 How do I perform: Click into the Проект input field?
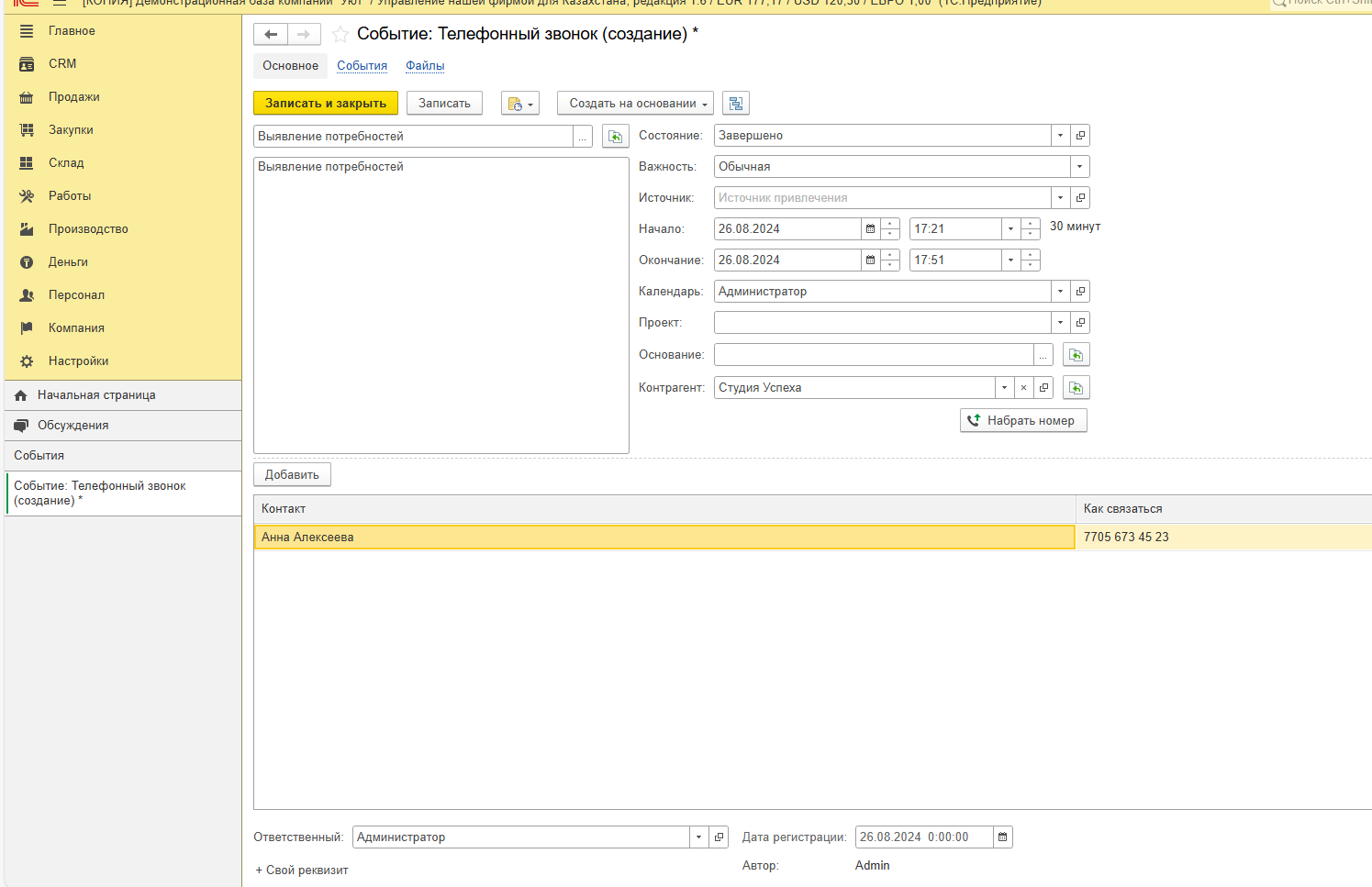coord(881,323)
